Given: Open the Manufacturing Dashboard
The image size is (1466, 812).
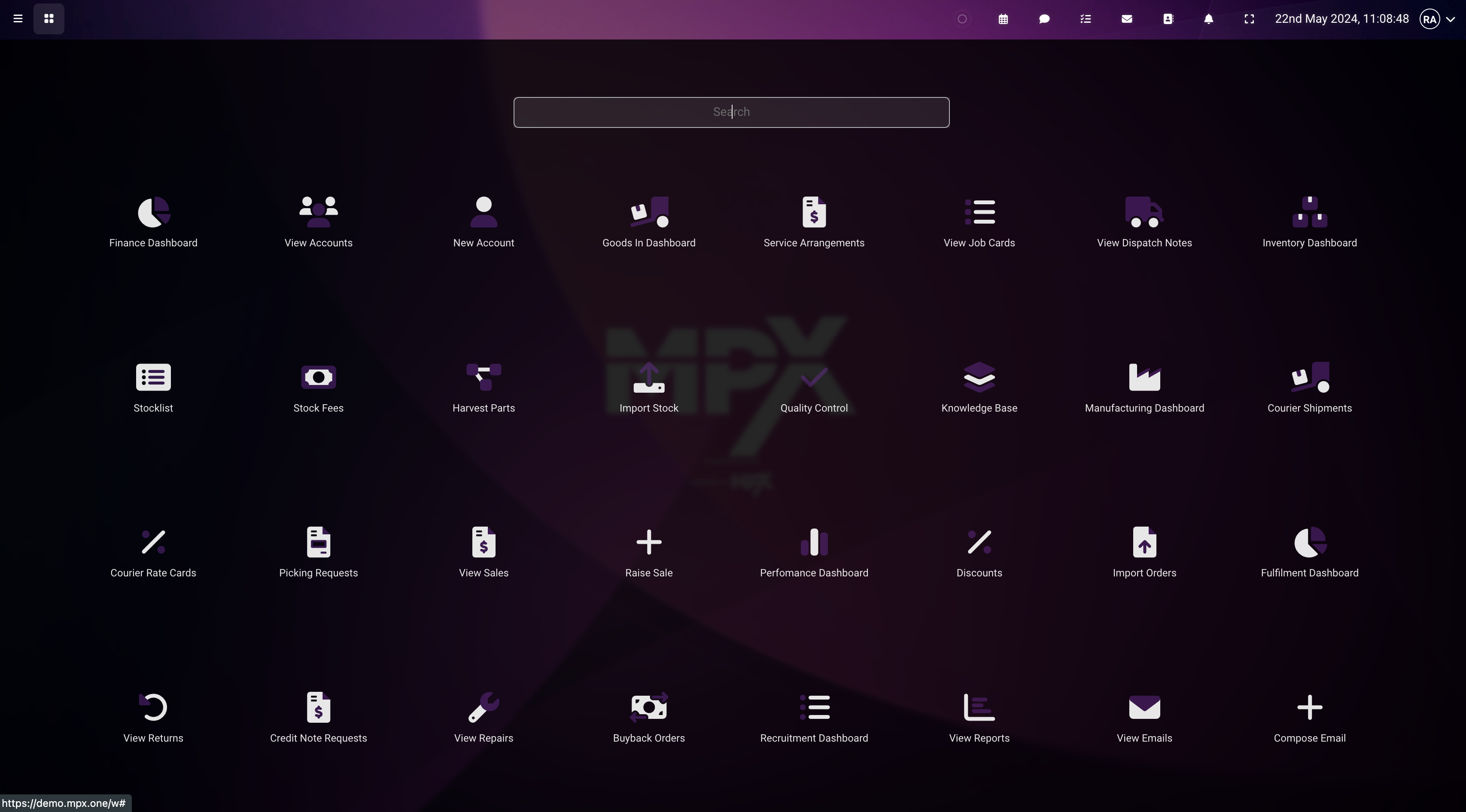Looking at the screenshot, I should click(1144, 387).
